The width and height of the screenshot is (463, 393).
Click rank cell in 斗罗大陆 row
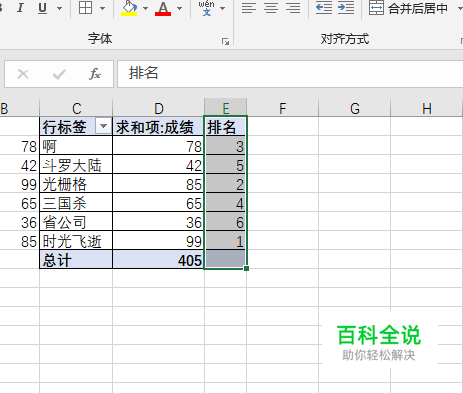(226, 164)
